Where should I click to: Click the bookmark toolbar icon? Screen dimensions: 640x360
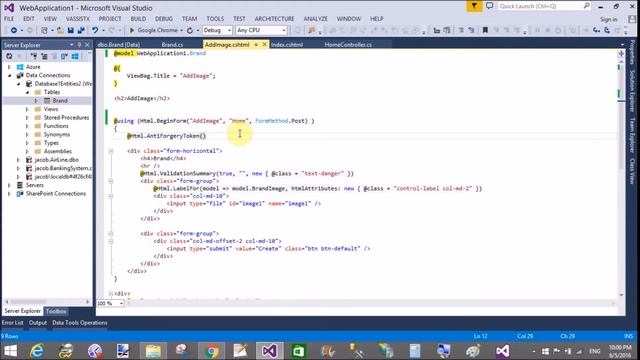[x=485, y=30]
